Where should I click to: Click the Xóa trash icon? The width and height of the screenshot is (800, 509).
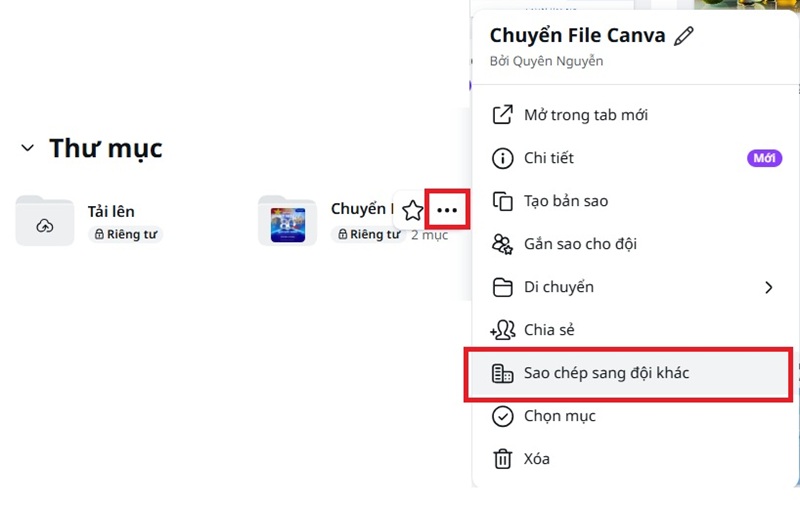[503, 459]
